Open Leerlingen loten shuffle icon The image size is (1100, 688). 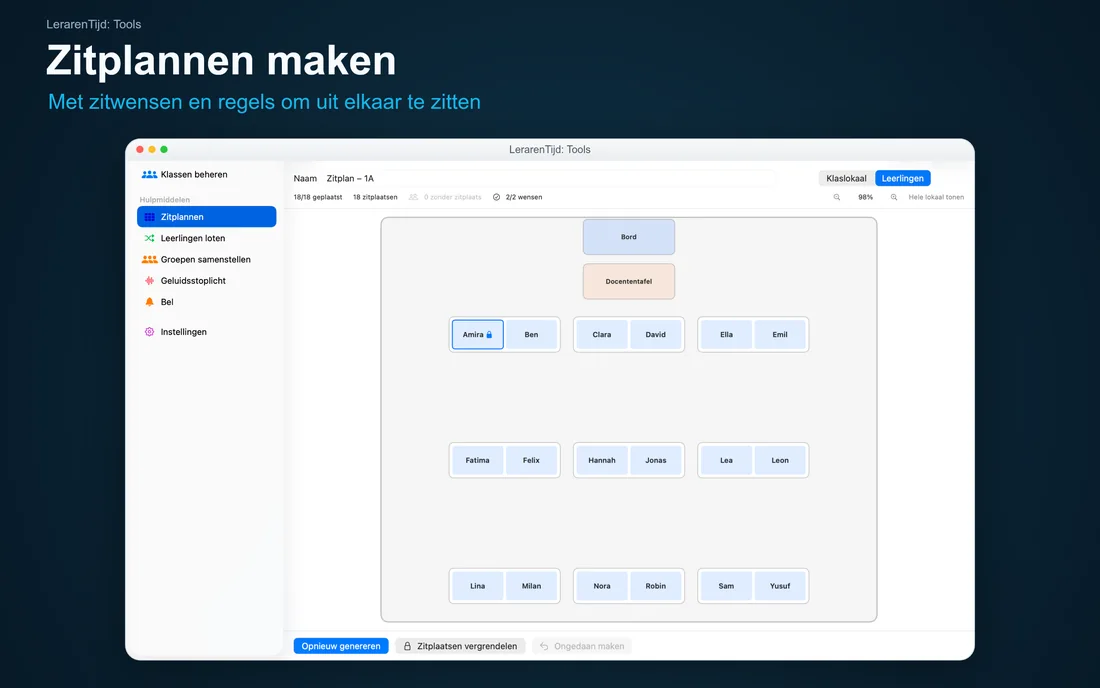point(149,238)
